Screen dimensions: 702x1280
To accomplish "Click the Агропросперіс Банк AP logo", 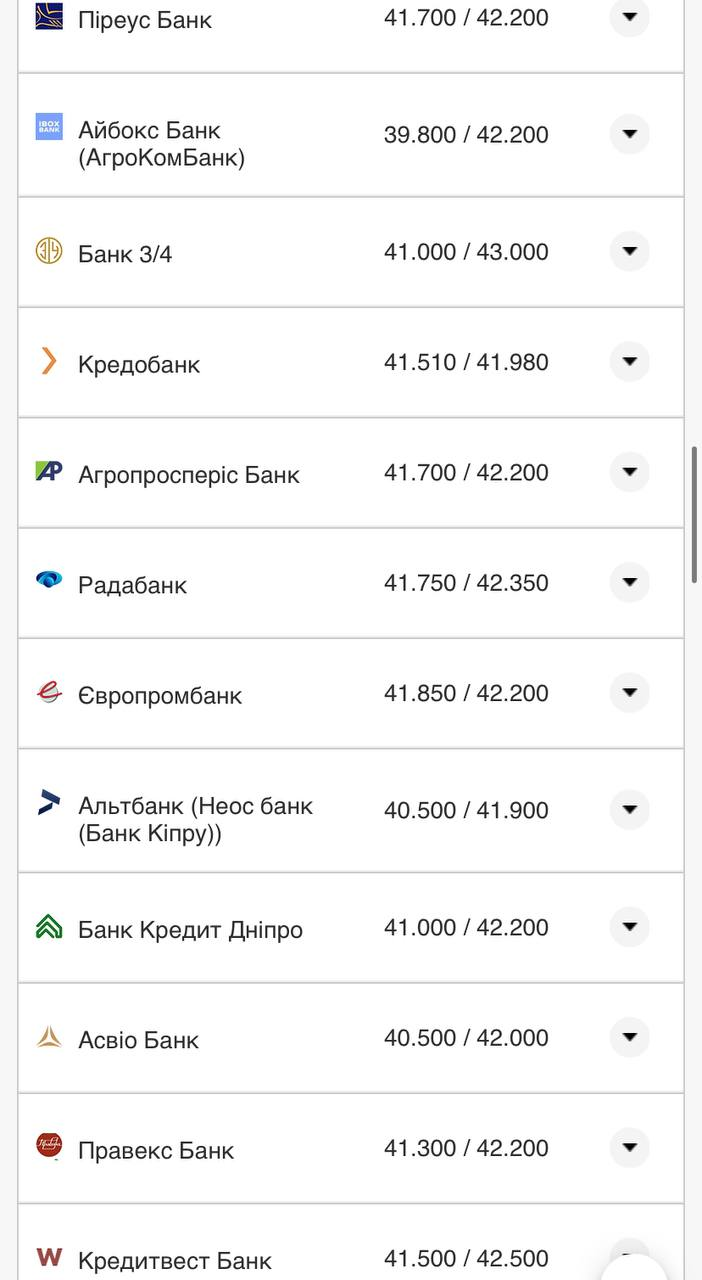I will pos(49,471).
